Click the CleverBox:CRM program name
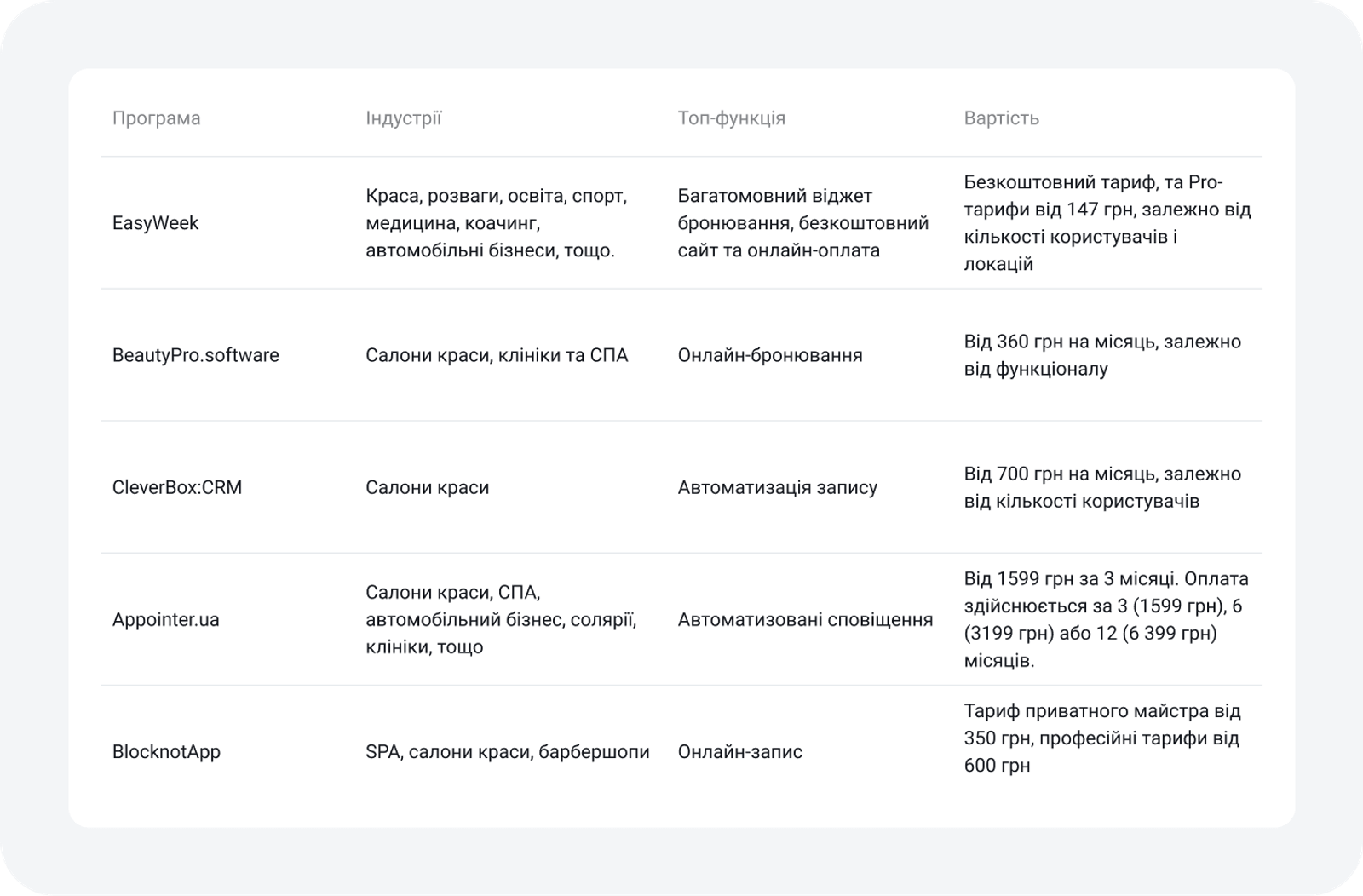The width and height of the screenshot is (1363, 896). tap(177, 487)
